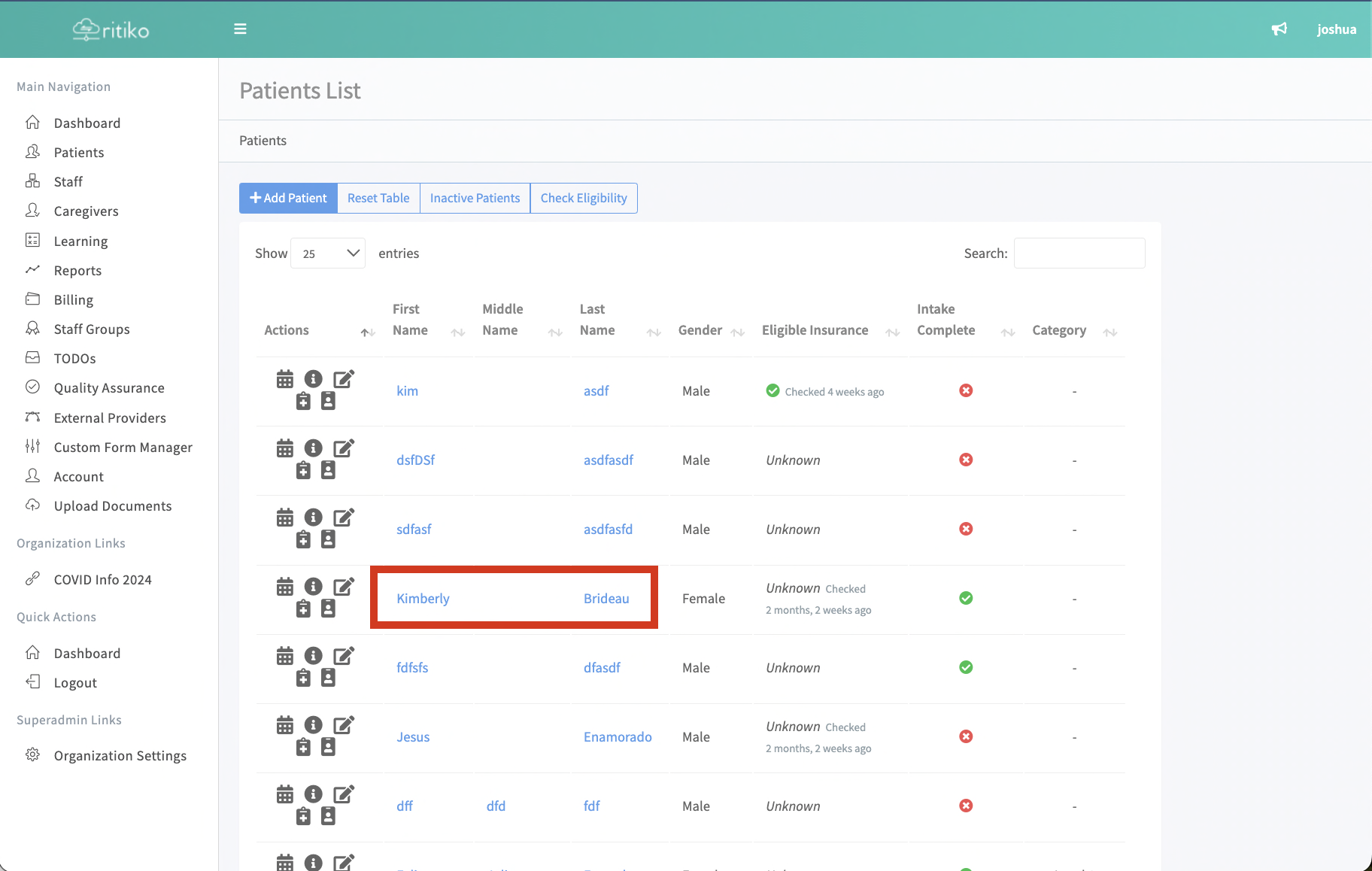Click red intake incomplete icon for kim

click(x=966, y=390)
